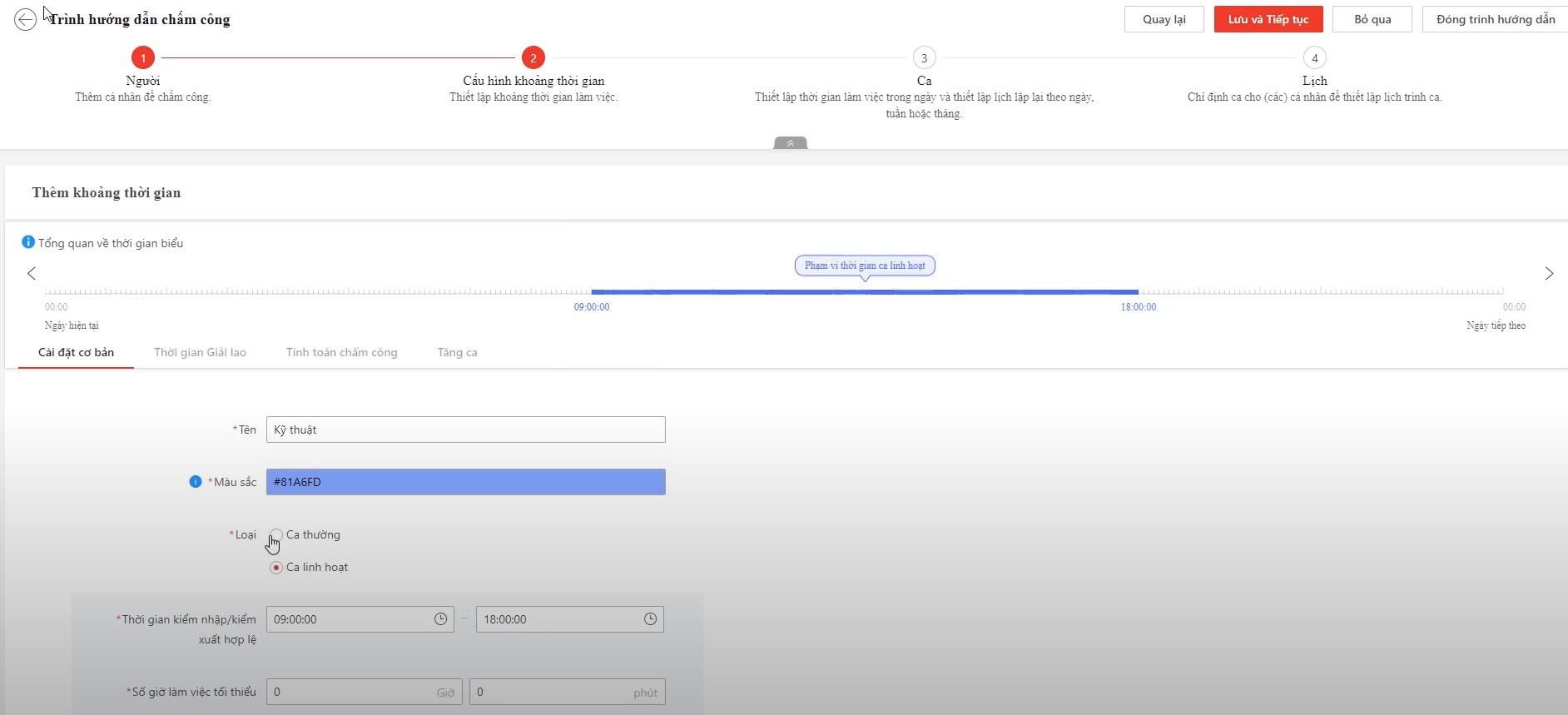The width and height of the screenshot is (1568, 715).
Task: Click the Tên input field with Kỹ thuật
Action: pos(465,429)
